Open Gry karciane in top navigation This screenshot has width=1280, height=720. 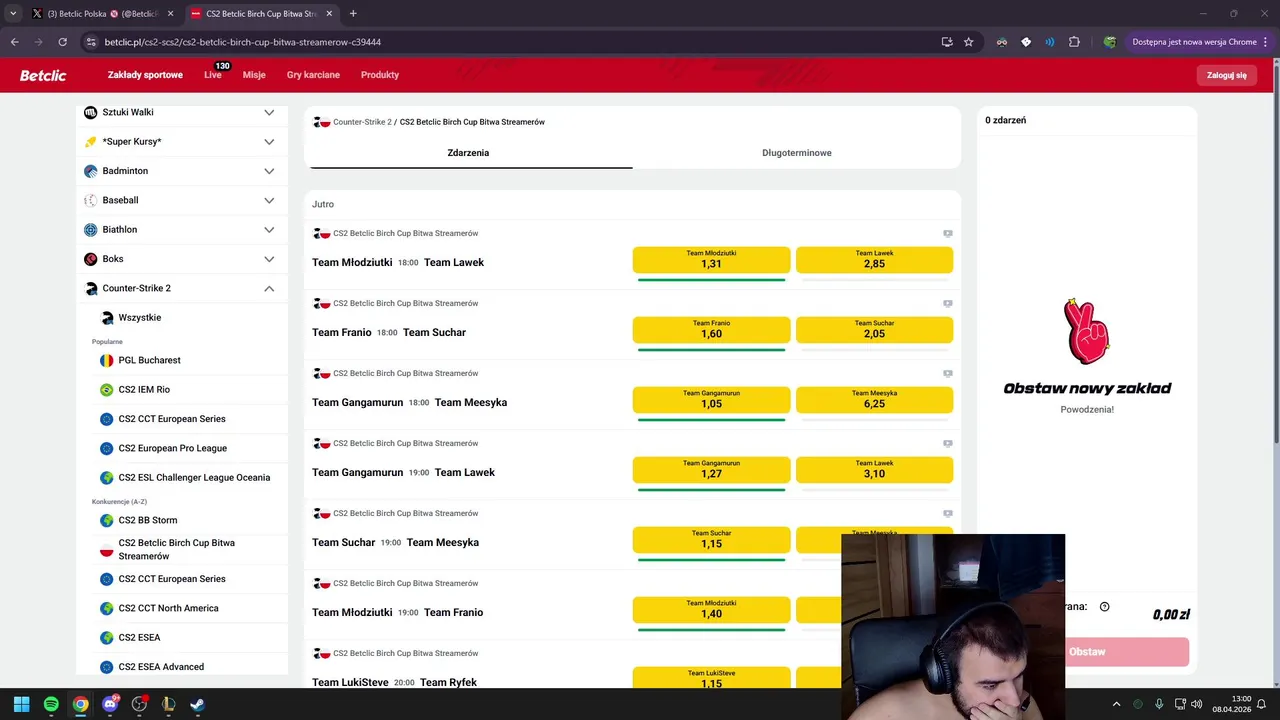313,75
